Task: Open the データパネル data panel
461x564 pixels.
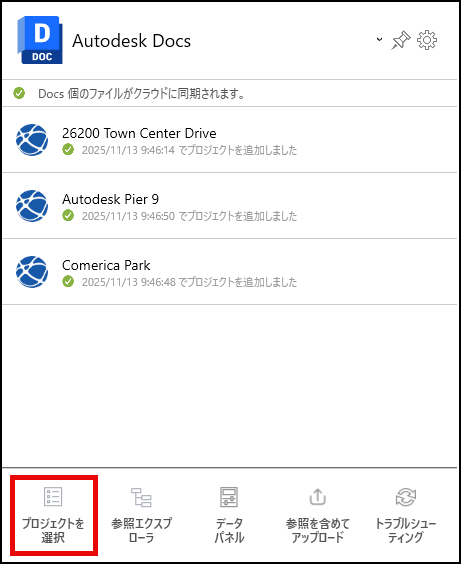Action: pyautogui.click(x=229, y=515)
